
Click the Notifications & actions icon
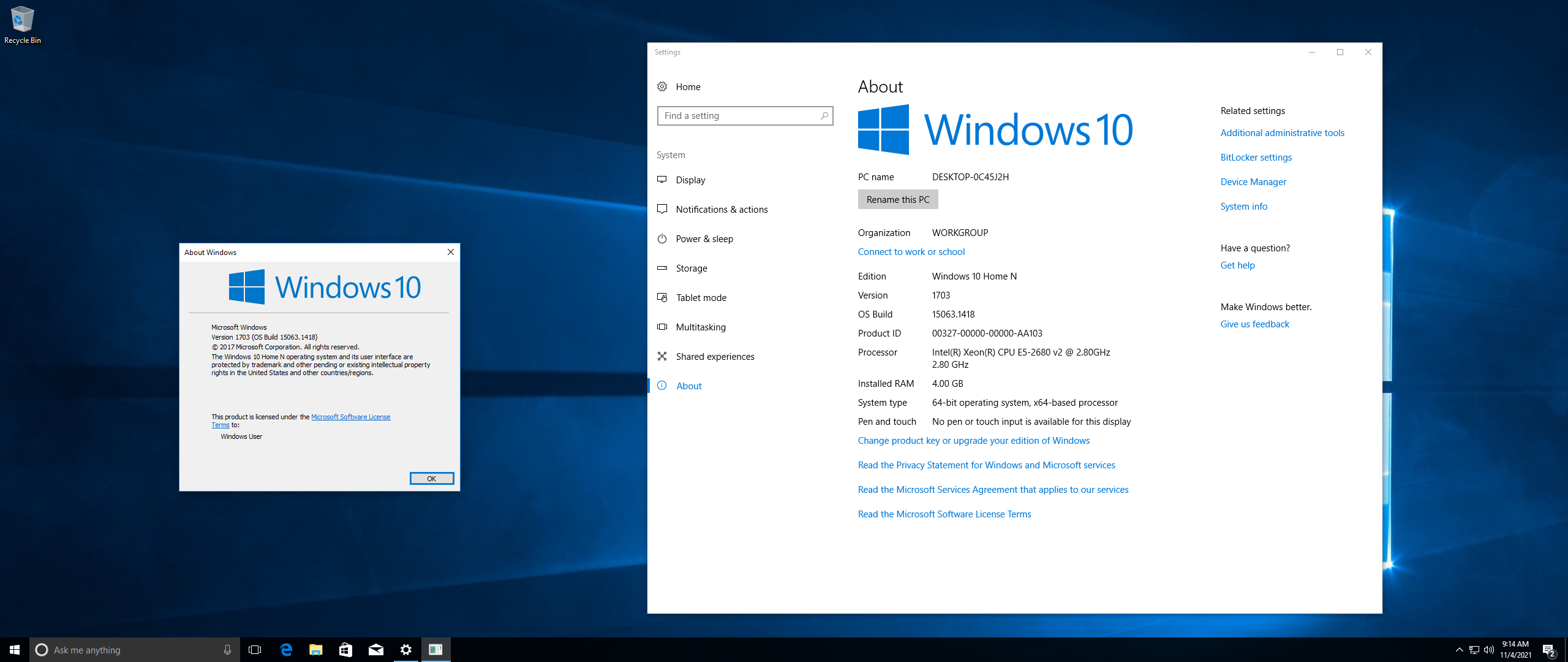pos(662,209)
